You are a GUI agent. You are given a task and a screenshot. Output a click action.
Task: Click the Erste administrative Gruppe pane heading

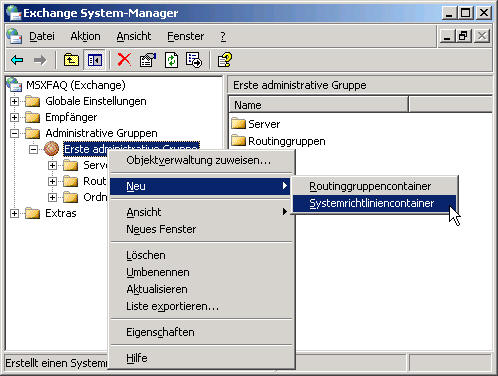click(299, 85)
